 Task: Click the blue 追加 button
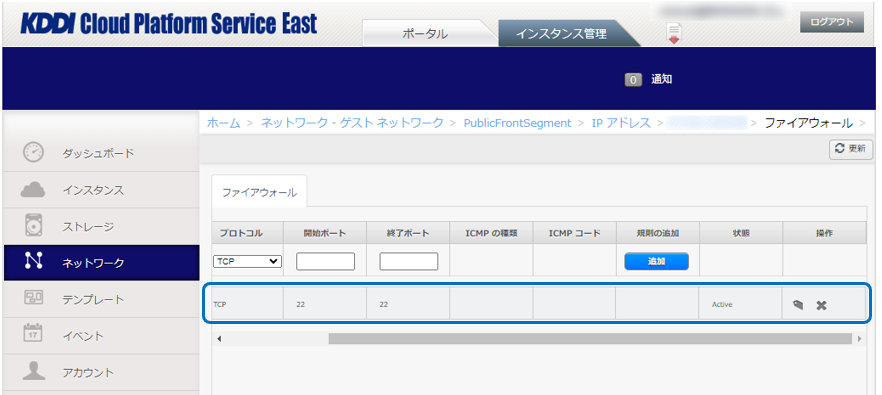[656, 261]
